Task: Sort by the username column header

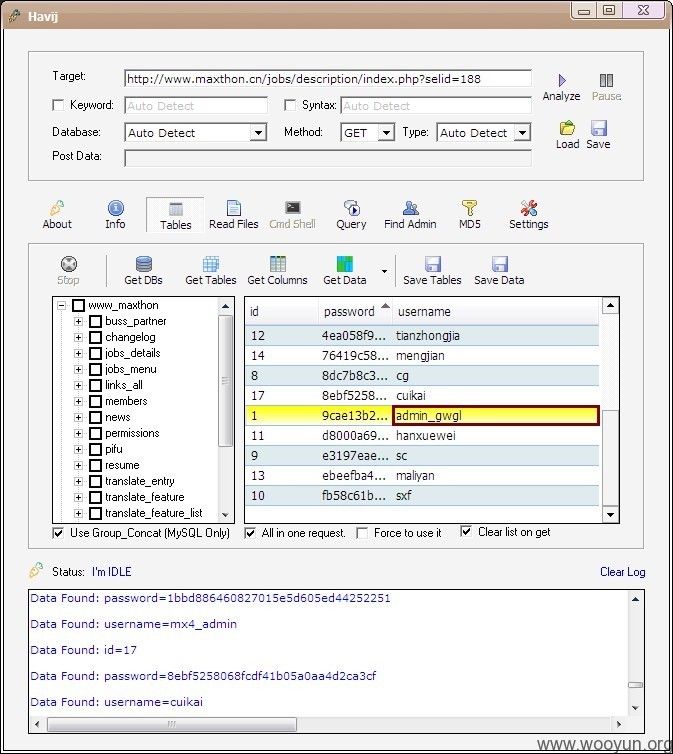Action: (496, 312)
